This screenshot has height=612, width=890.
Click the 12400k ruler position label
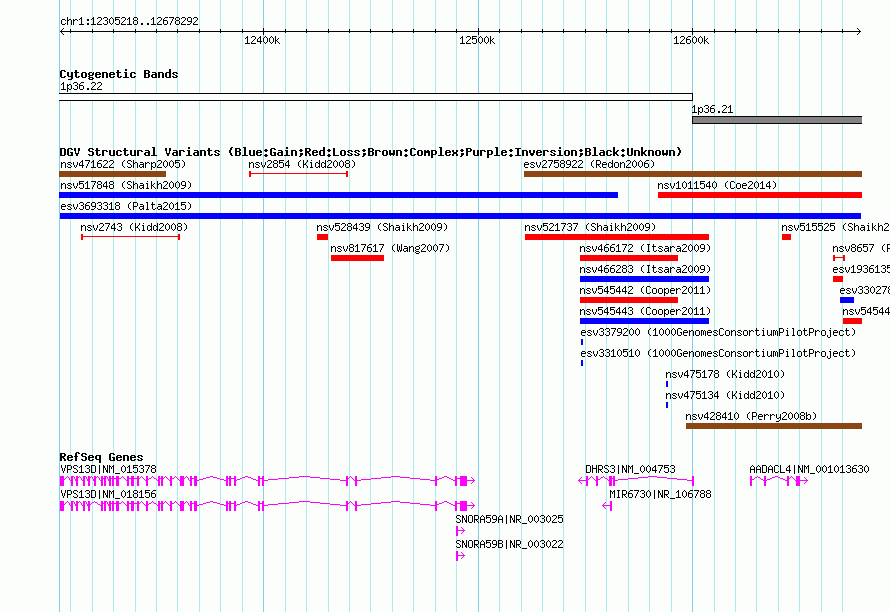(262, 40)
